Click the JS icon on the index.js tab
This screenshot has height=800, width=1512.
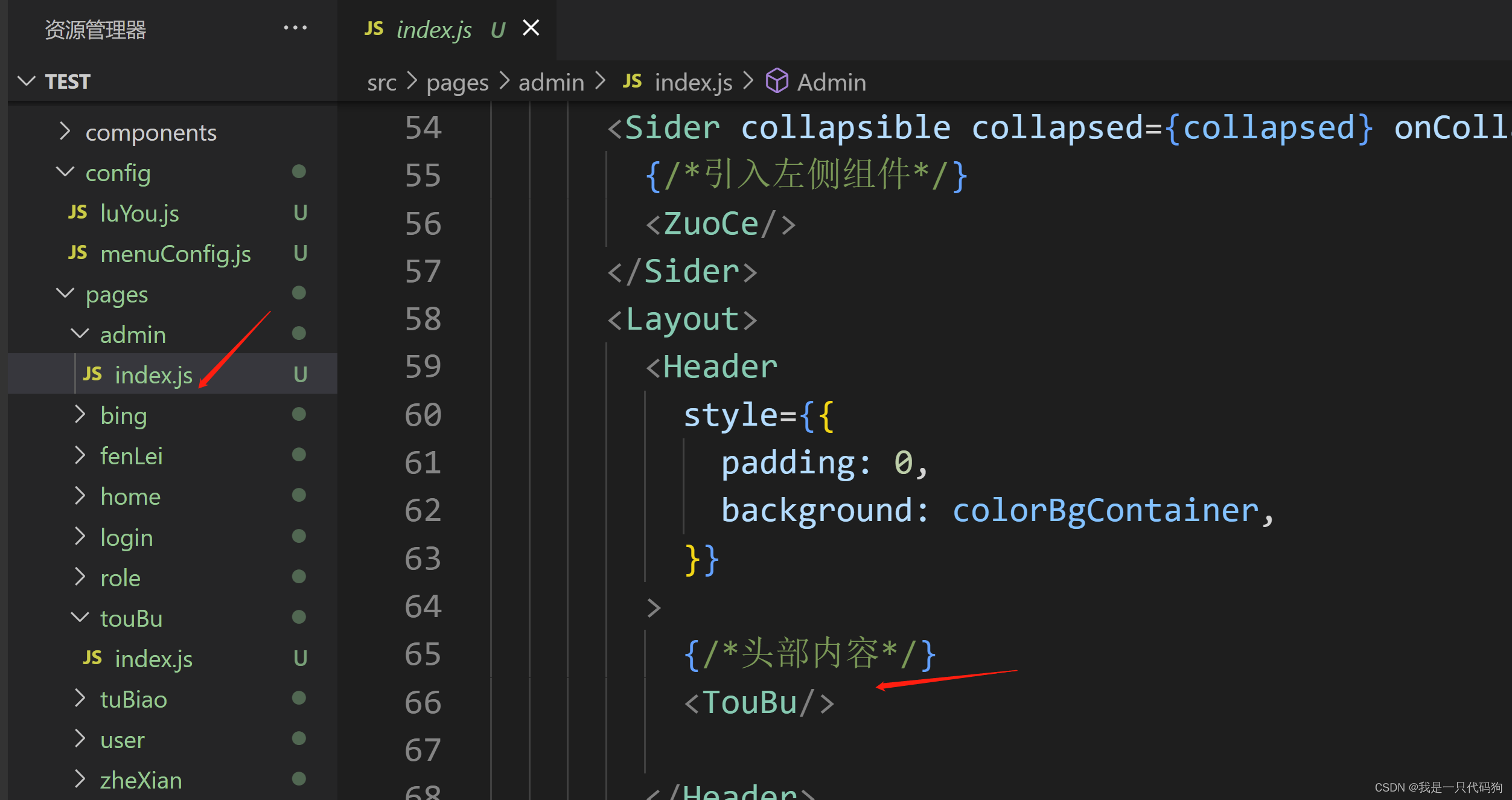[x=374, y=28]
